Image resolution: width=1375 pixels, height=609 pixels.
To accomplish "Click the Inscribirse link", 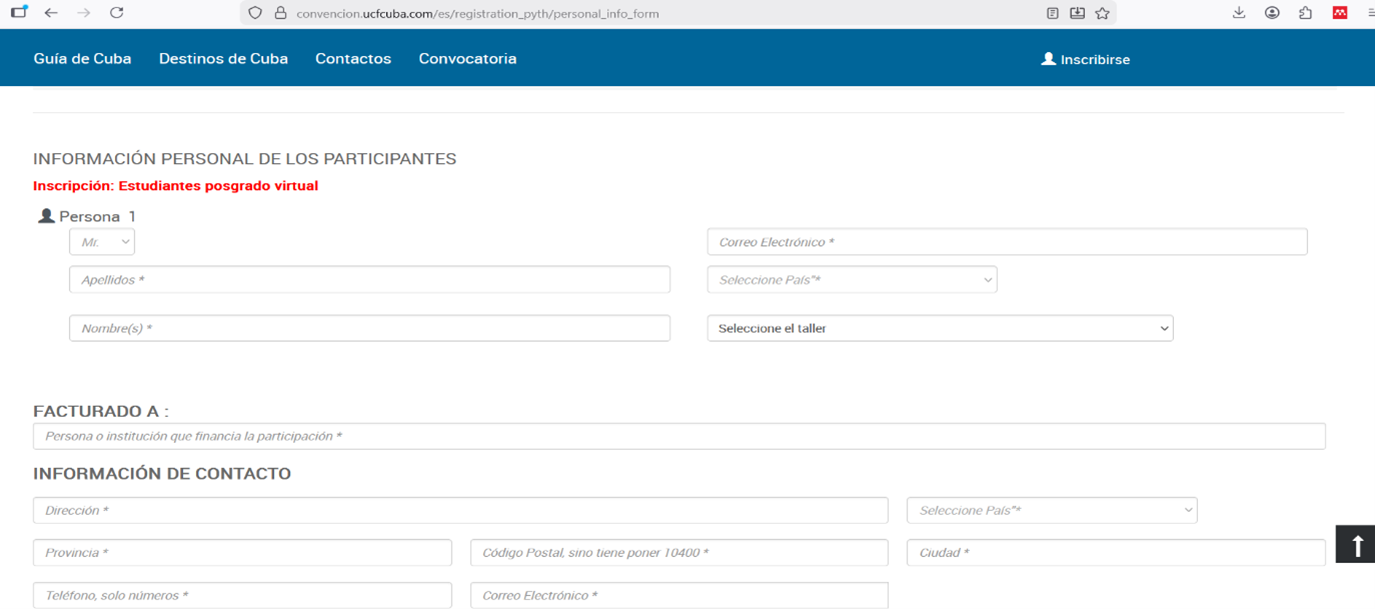I will 1095,60.
